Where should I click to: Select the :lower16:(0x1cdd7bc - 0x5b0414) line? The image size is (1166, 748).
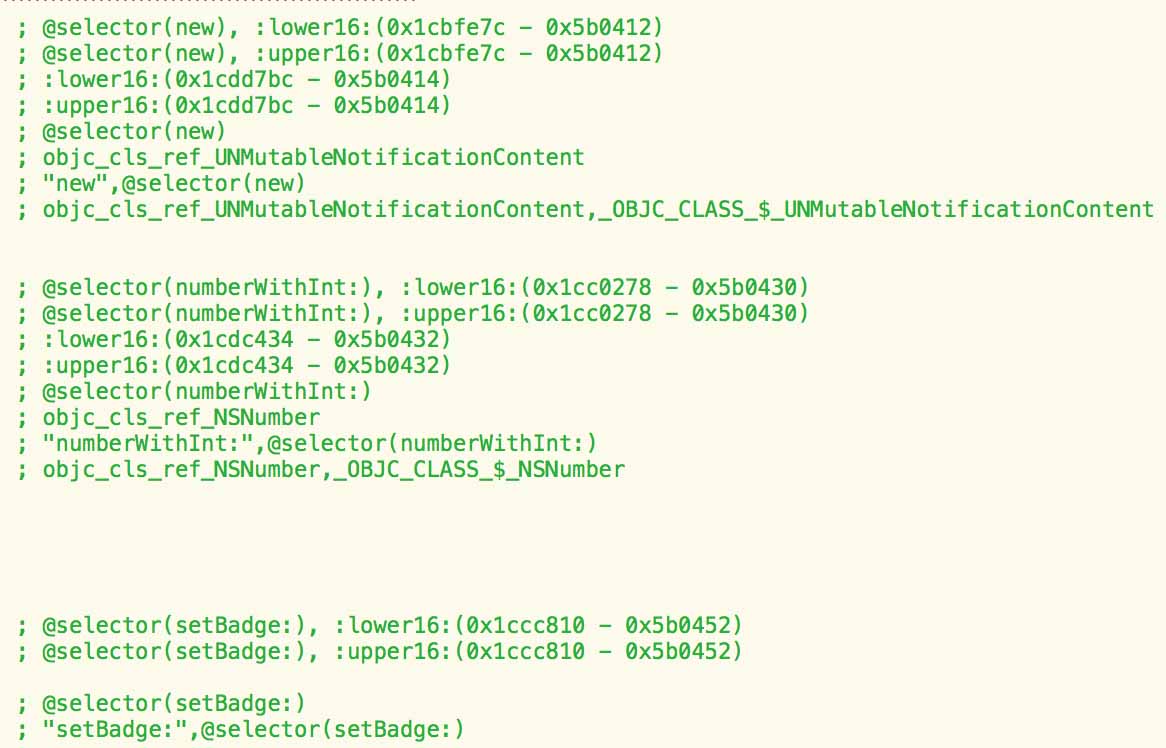click(x=234, y=80)
